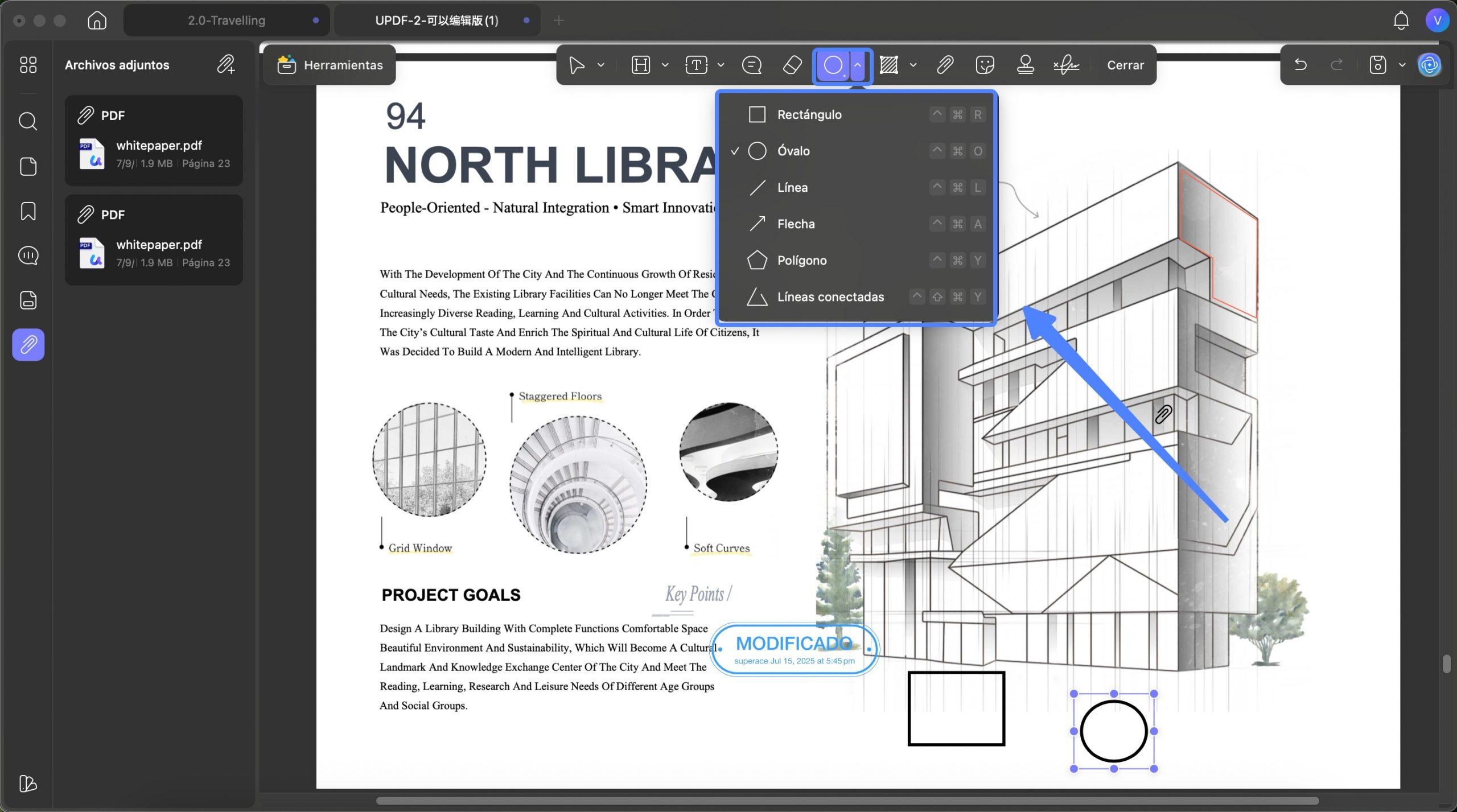Viewport: 1457px width, 812px height.
Task: Open the search sidebar panel
Action: [x=28, y=121]
